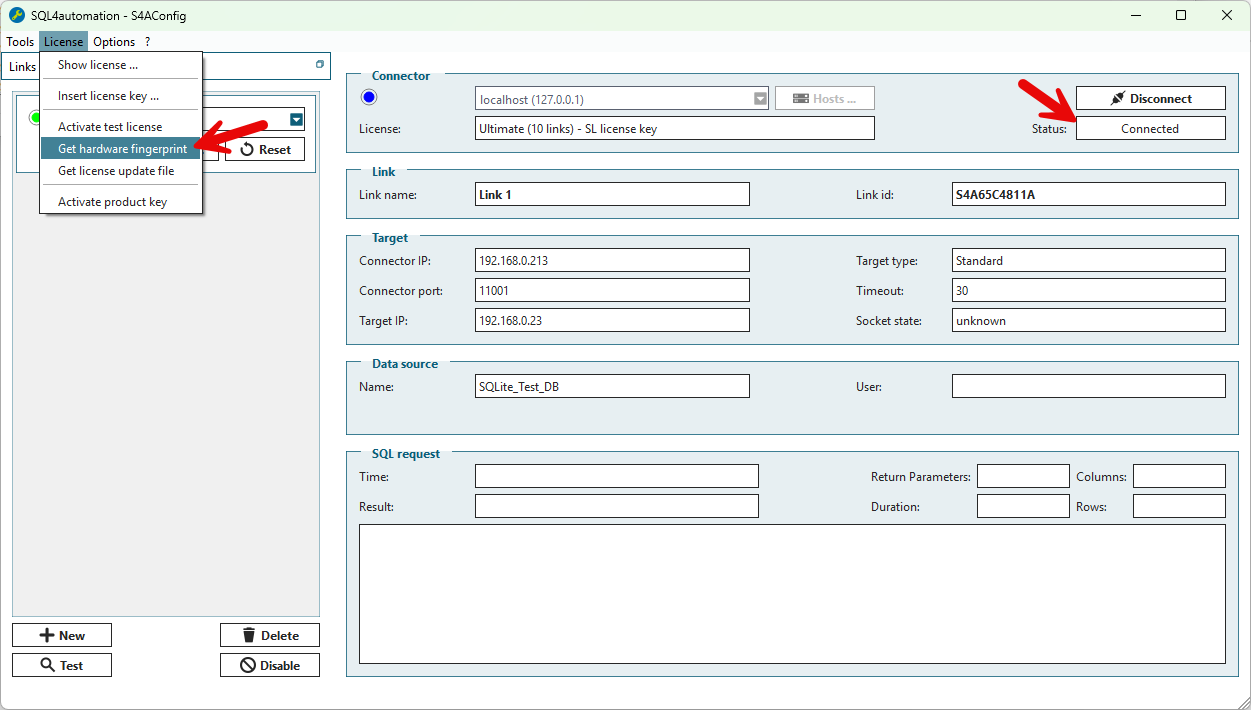
Task: Click the SQL request Result field
Action: (x=617, y=506)
